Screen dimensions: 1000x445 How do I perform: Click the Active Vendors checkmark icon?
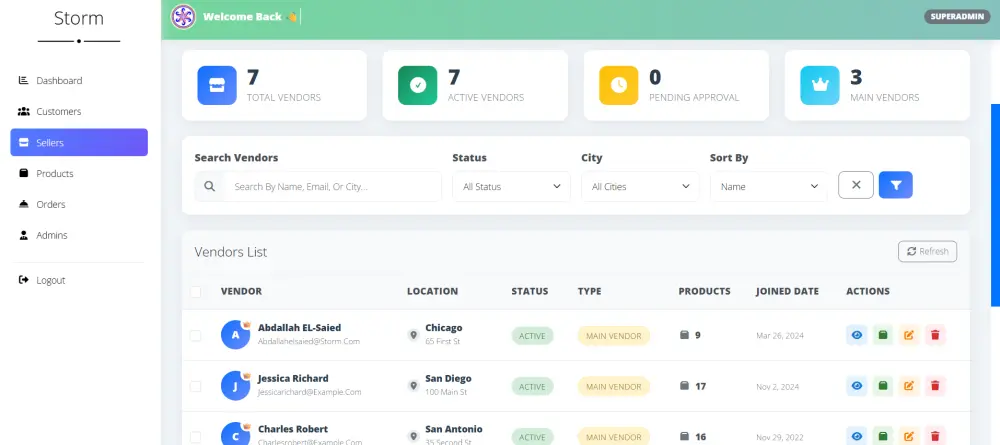418,85
